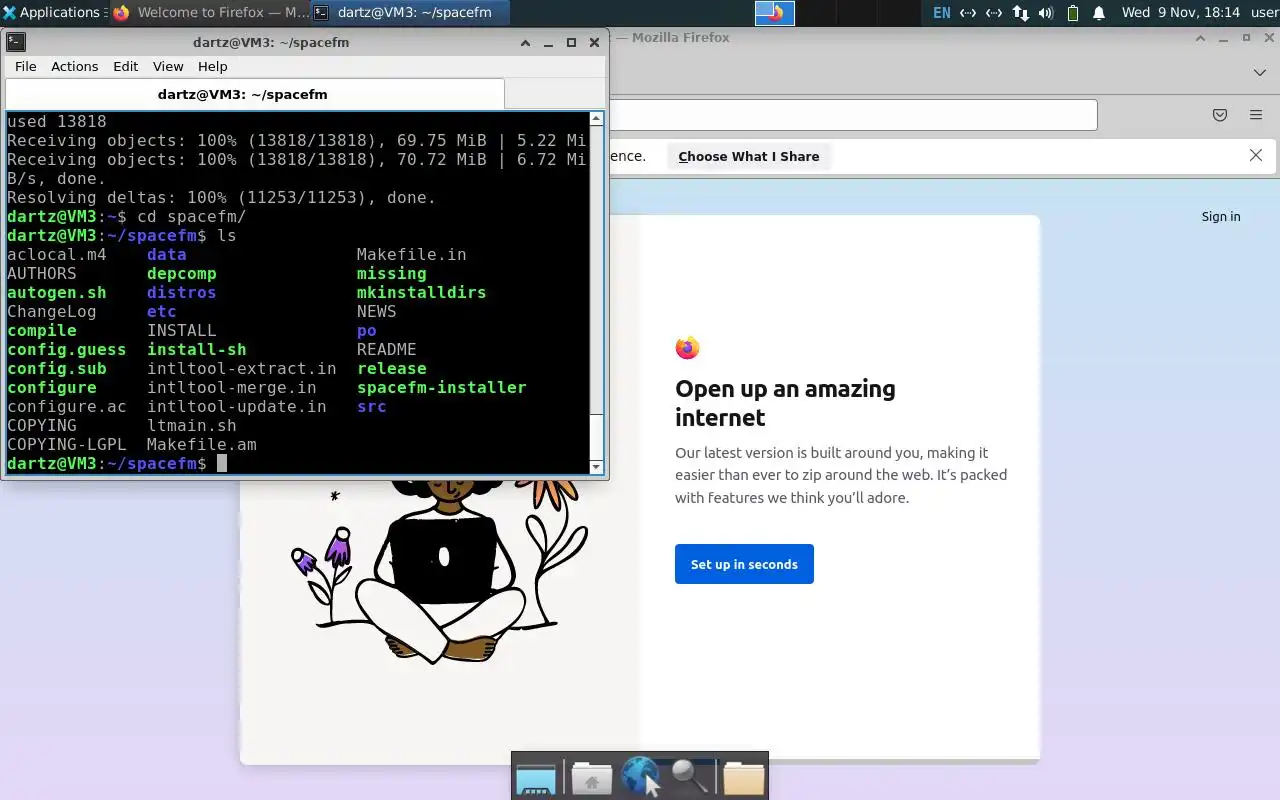Open the EN keyboard layout indicator

[941, 13]
